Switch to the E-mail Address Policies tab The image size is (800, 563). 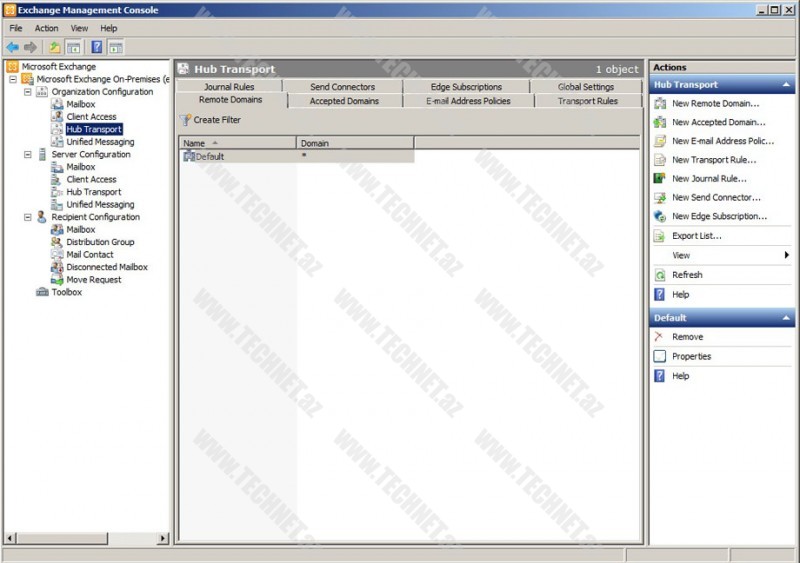click(468, 101)
